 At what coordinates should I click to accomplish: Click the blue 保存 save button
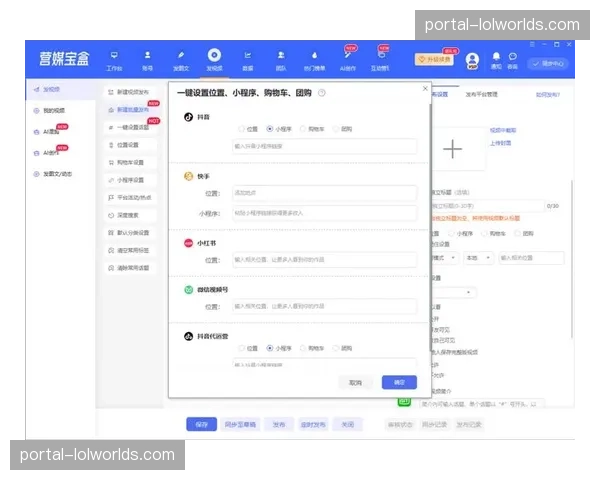(202, 424)
